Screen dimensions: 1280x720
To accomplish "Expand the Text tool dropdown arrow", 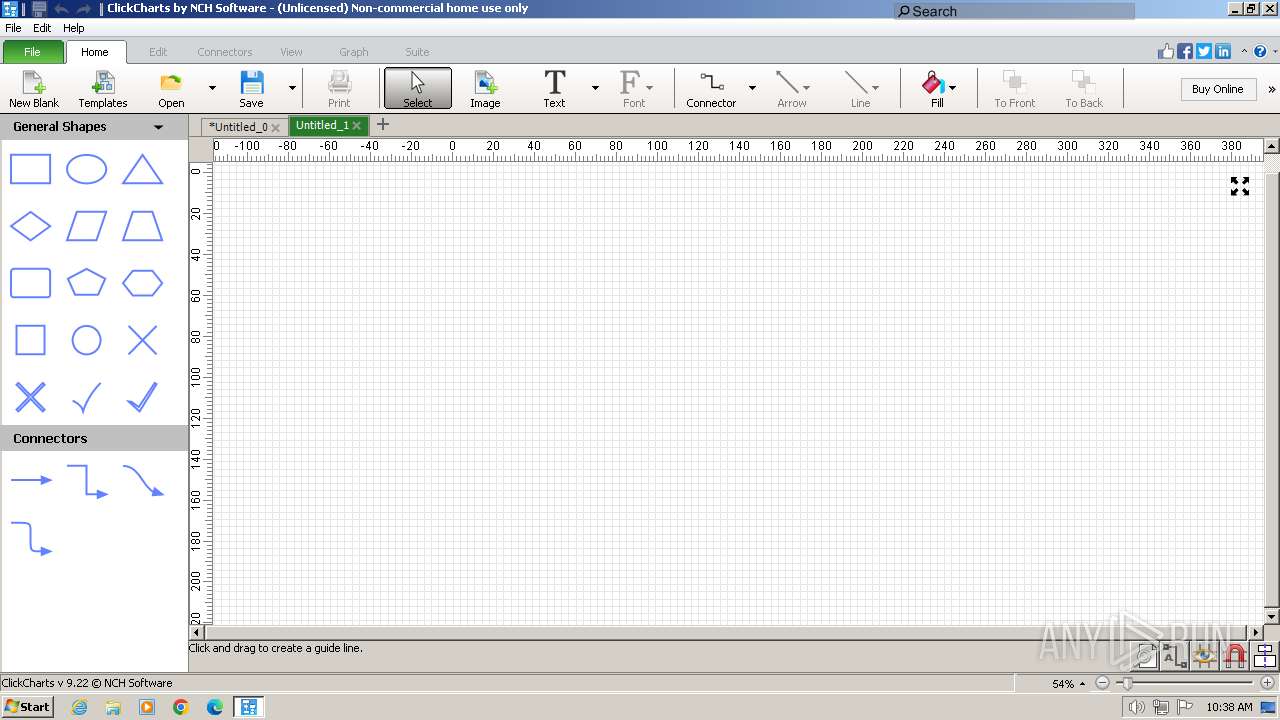I will click(x=595, y=88).
